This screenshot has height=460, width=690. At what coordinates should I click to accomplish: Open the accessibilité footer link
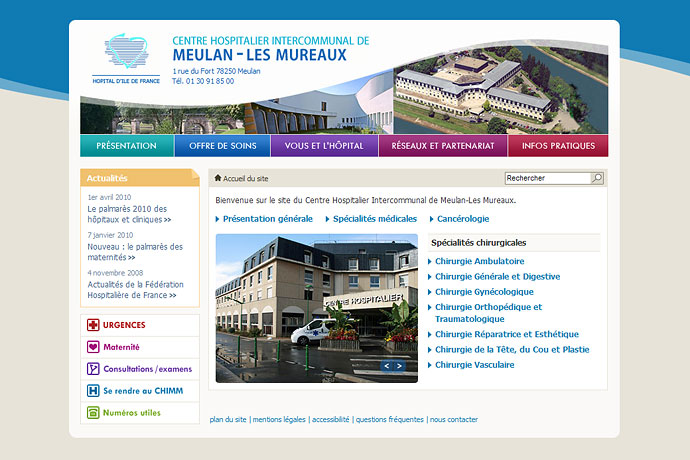point(330,420)
